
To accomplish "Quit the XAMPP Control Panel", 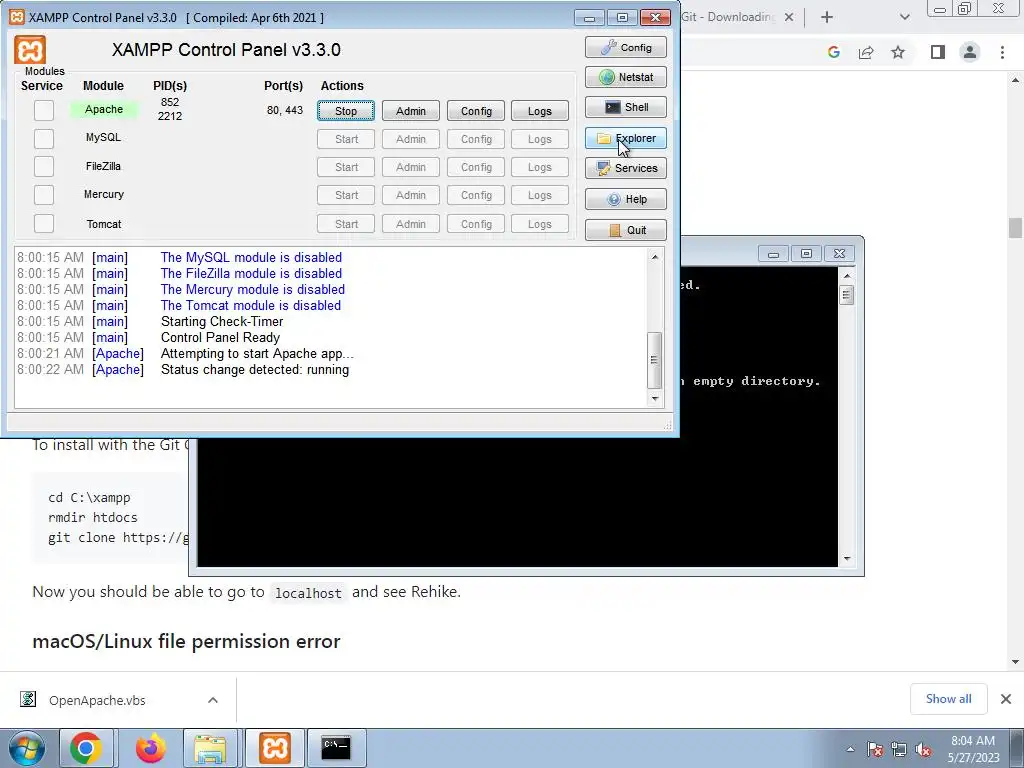I will [x=626, y=230].
